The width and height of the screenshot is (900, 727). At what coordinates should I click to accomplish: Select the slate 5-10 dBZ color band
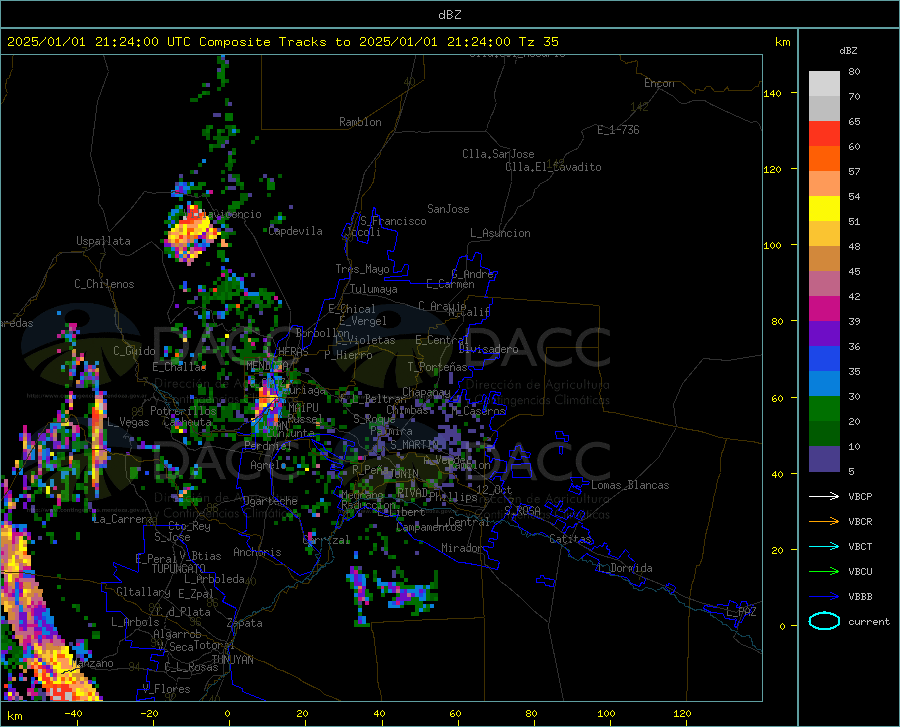824,459
